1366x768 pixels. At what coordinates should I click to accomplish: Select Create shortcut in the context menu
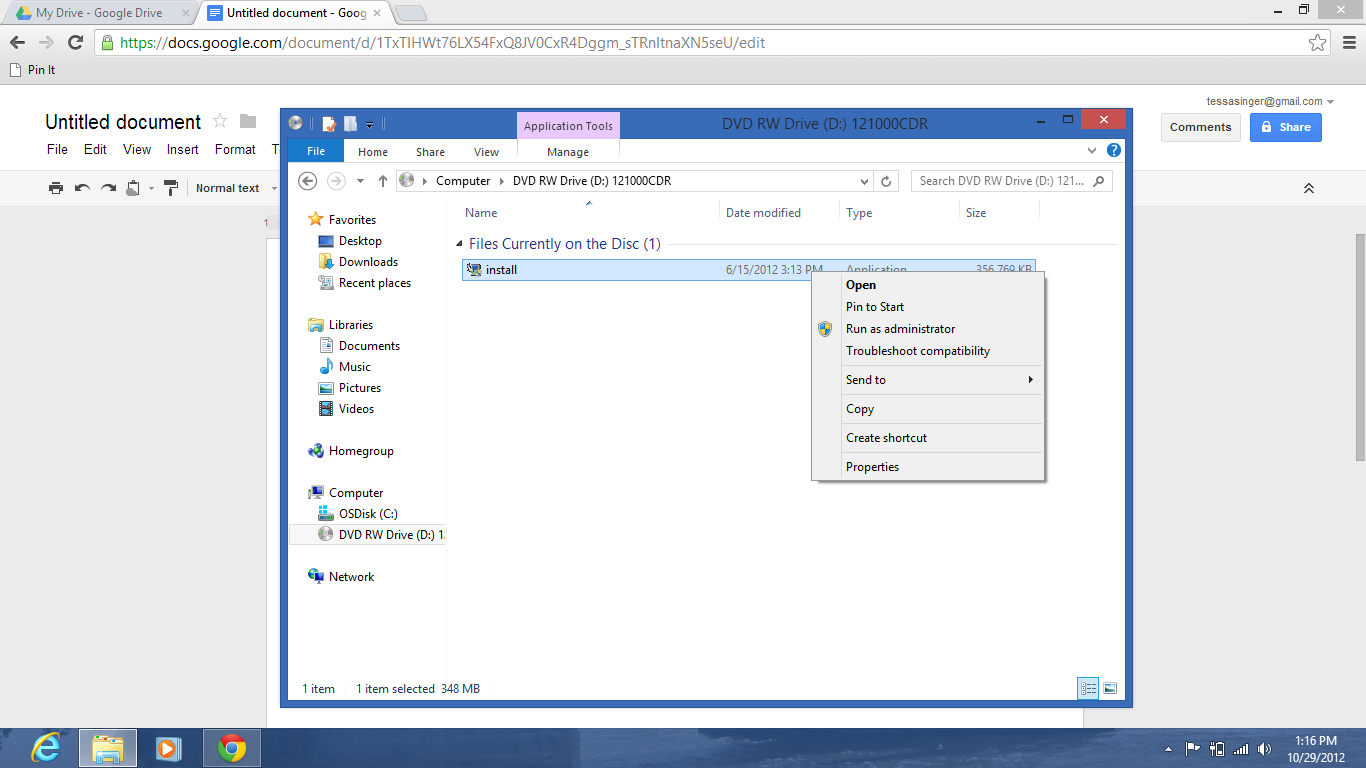[886, 437]
